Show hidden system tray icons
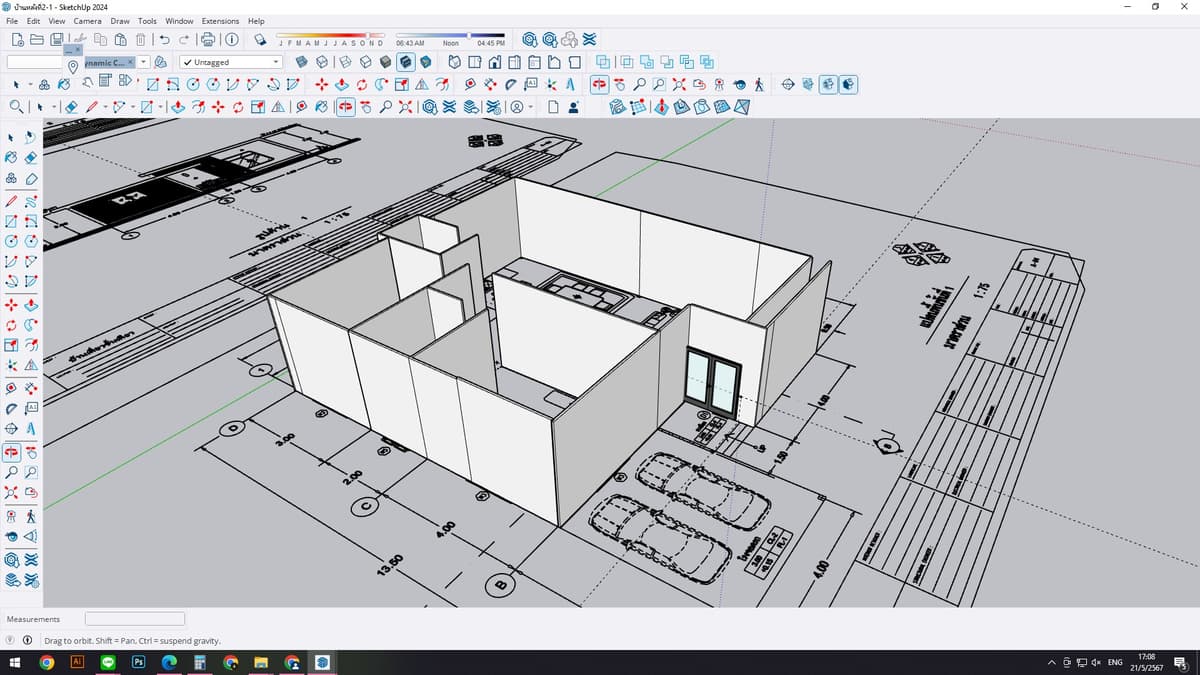This screenshot has height=675, width=1200. (1052, 662)
